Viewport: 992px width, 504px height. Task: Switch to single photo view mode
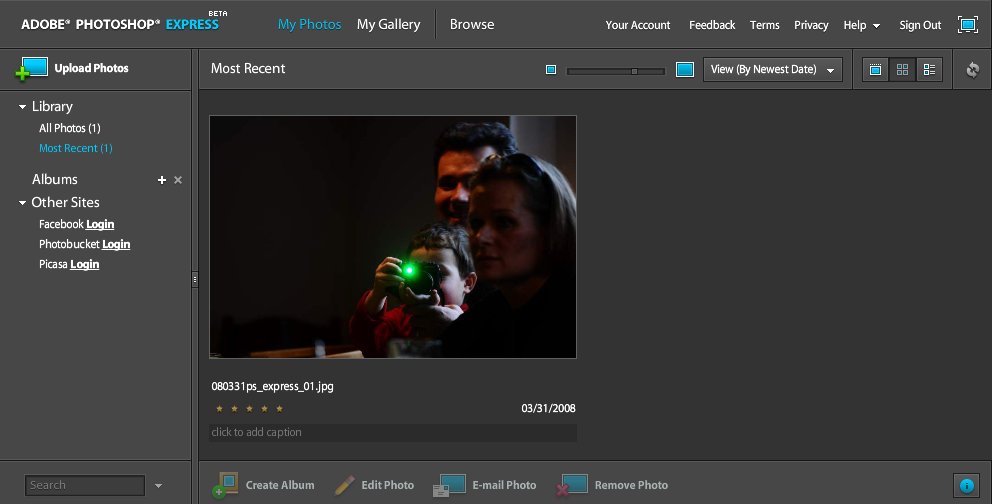click(875, 70)
